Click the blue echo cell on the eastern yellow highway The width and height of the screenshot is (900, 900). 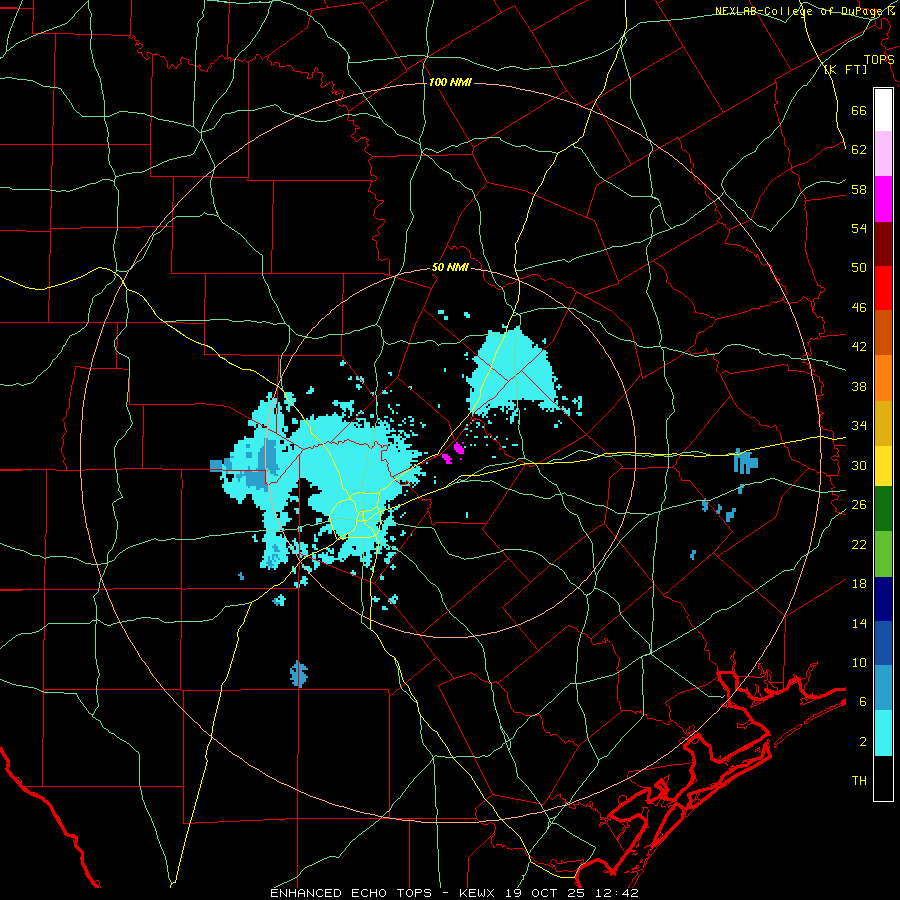point(745,461)
